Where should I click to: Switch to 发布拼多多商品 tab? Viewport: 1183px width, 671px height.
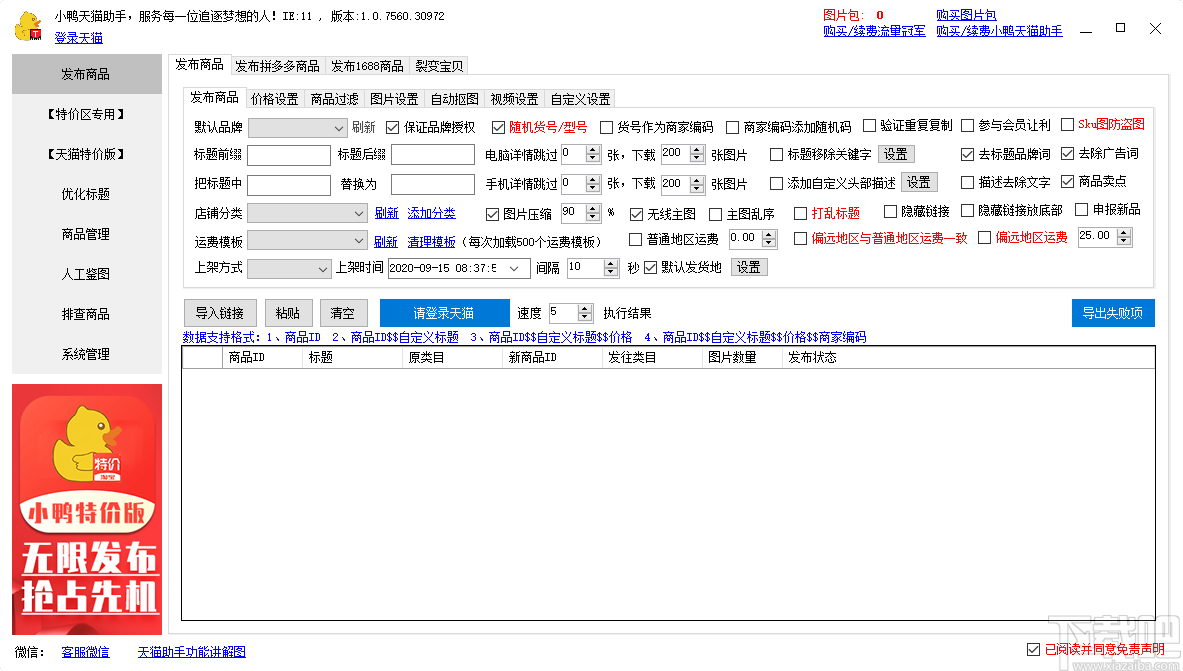coord(277,66)
